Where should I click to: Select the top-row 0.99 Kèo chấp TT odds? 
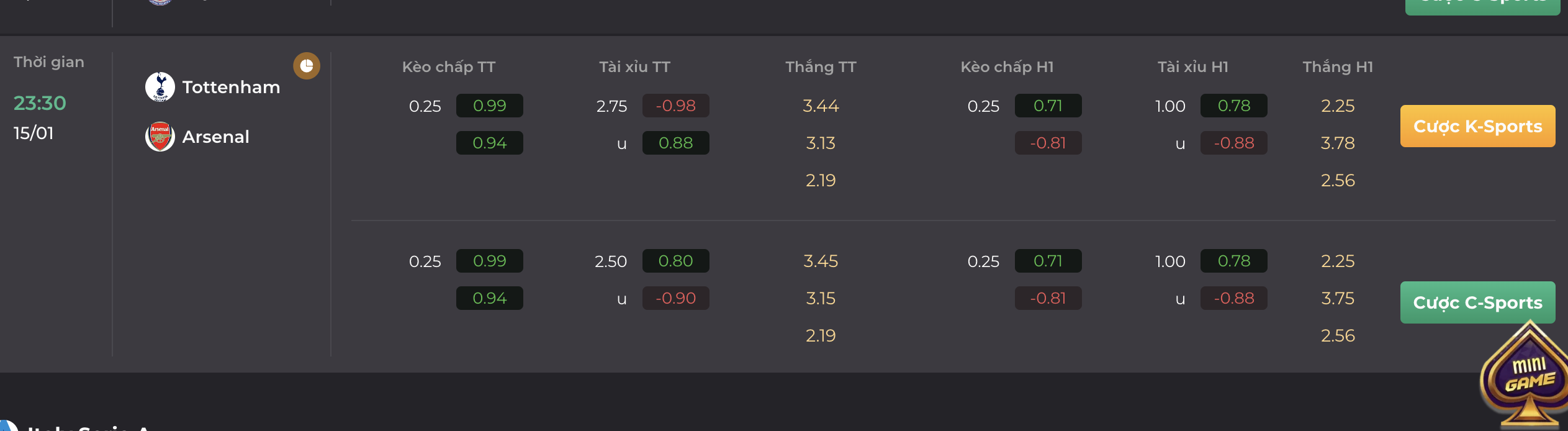tap(490, 106)
